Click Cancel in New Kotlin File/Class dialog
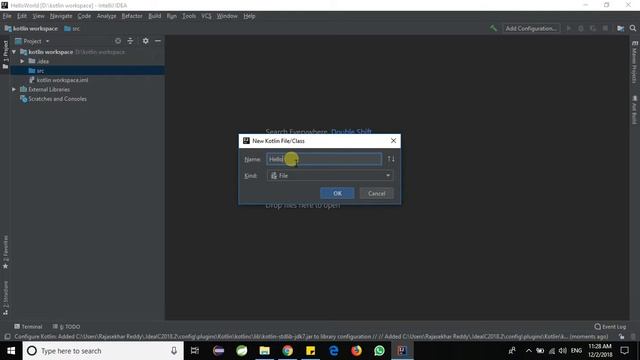Viewport: 640px width, 360px height. (376, 193)
